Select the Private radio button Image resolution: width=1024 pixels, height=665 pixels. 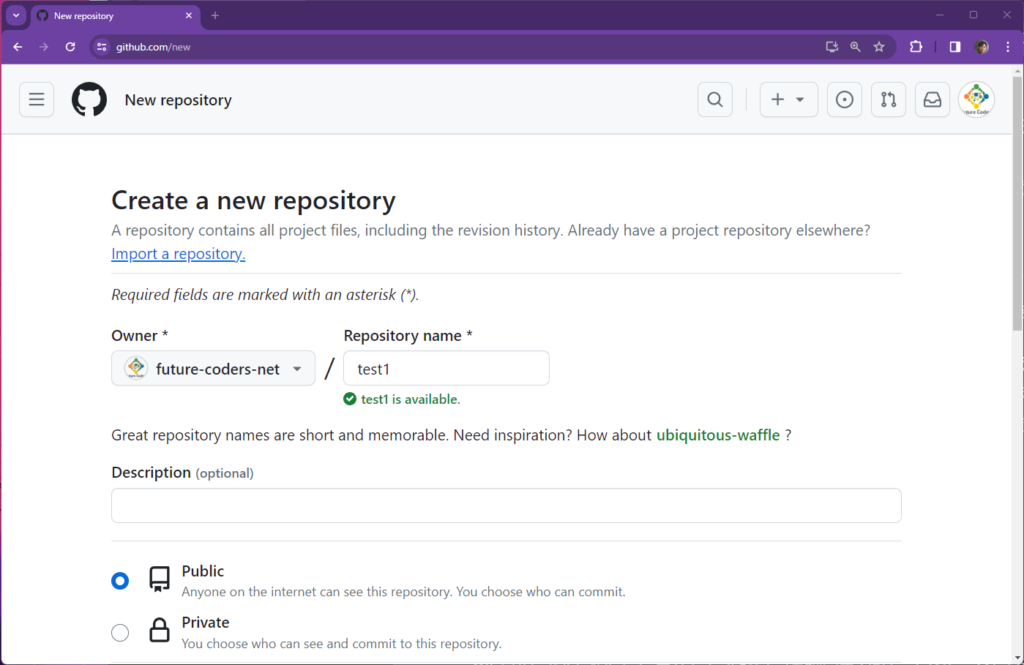point(120,632)
